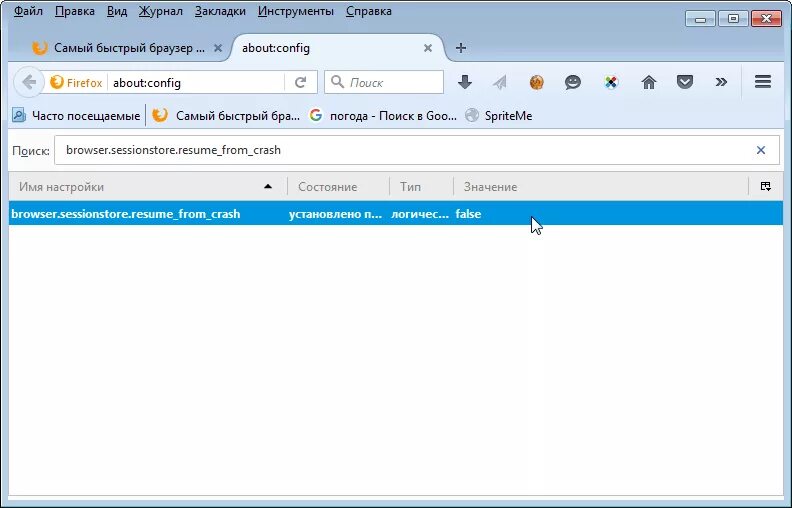Image resolution: width=792 pixels, height=508 pixels.
Task: Open the SpriteMe bookmark
Action: pos(499,116)
